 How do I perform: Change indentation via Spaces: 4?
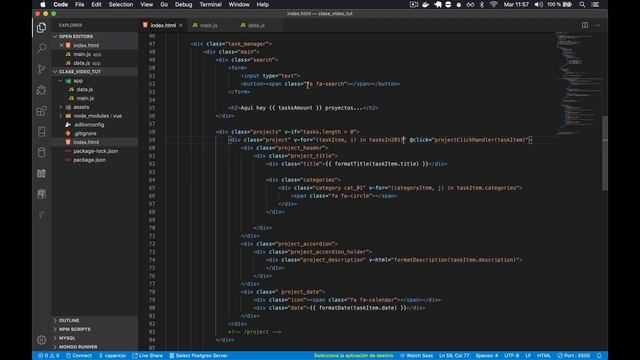[487, 356]
